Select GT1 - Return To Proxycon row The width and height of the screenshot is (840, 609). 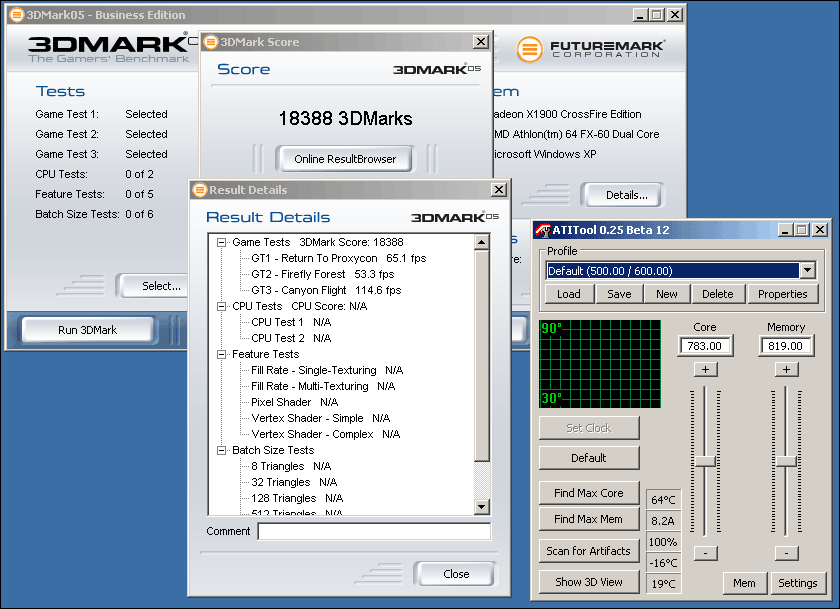point(339,259)
